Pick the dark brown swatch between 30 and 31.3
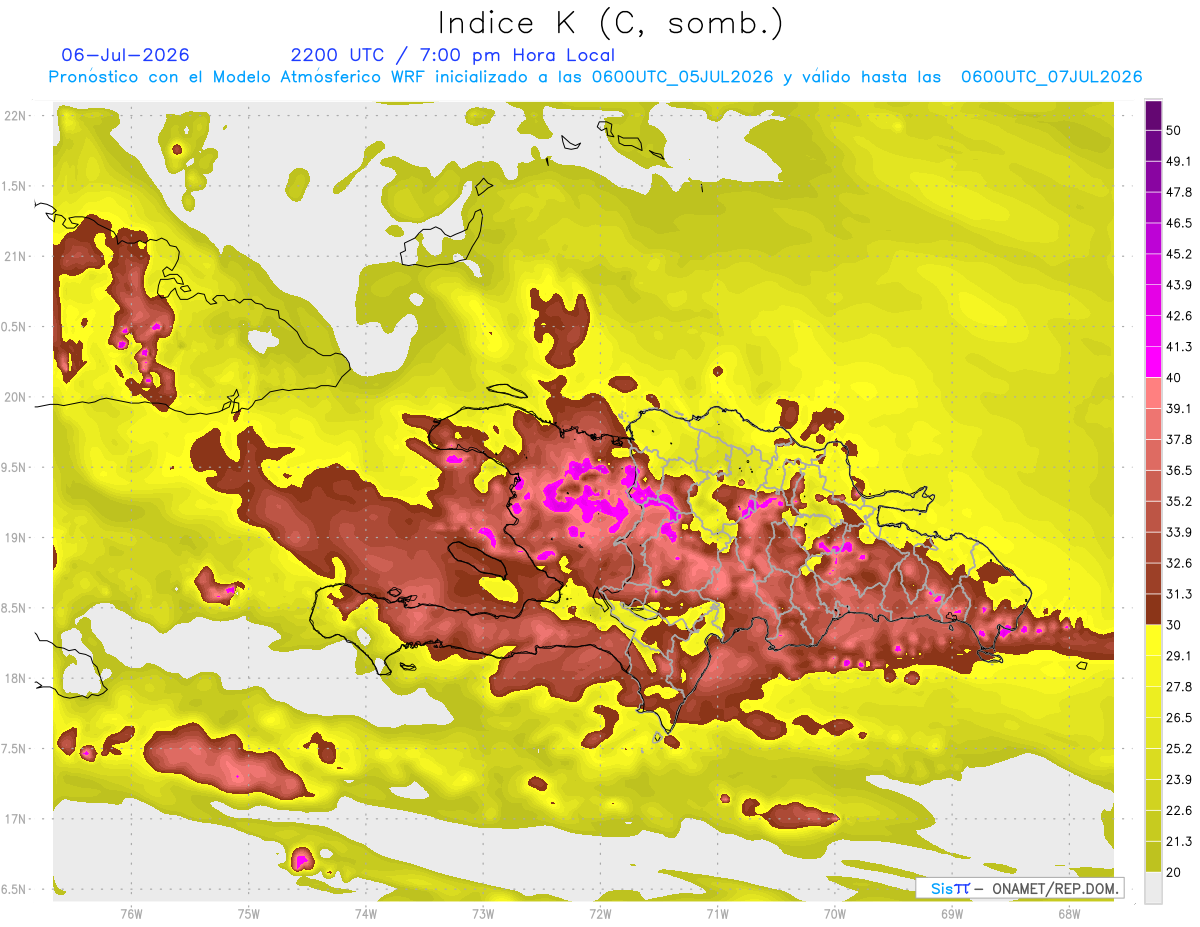Viewport: 1200px width, 927px height. pos(1153,609)
